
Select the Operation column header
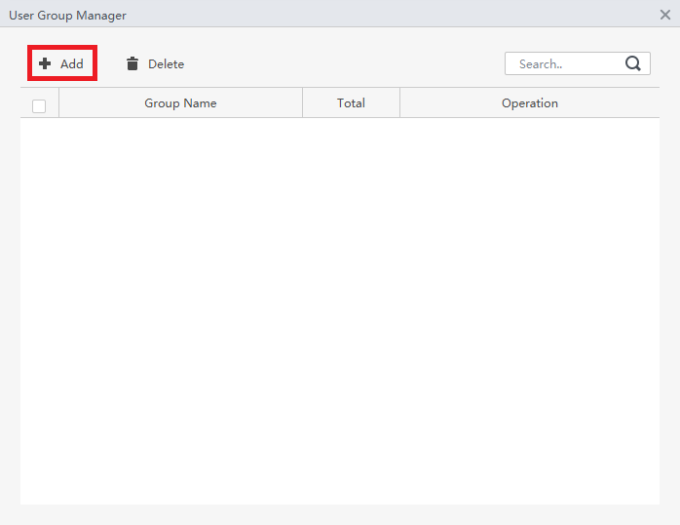tap(530, 103)
